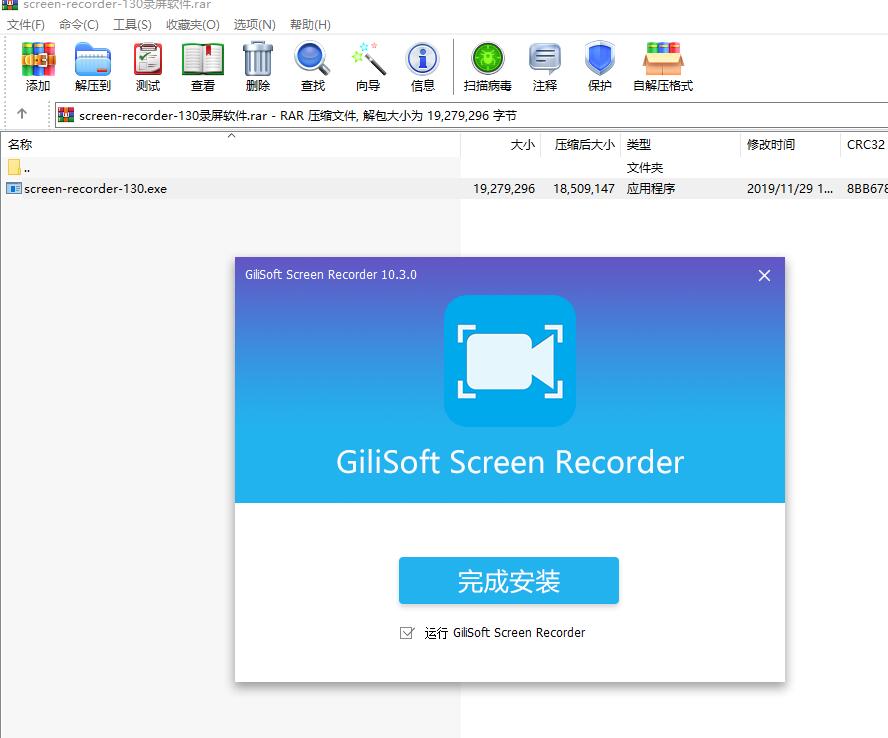Viewport: 888px width, 738px height.
Task: Open the 工具(S) menu
Action: click(x=133, y=24)
